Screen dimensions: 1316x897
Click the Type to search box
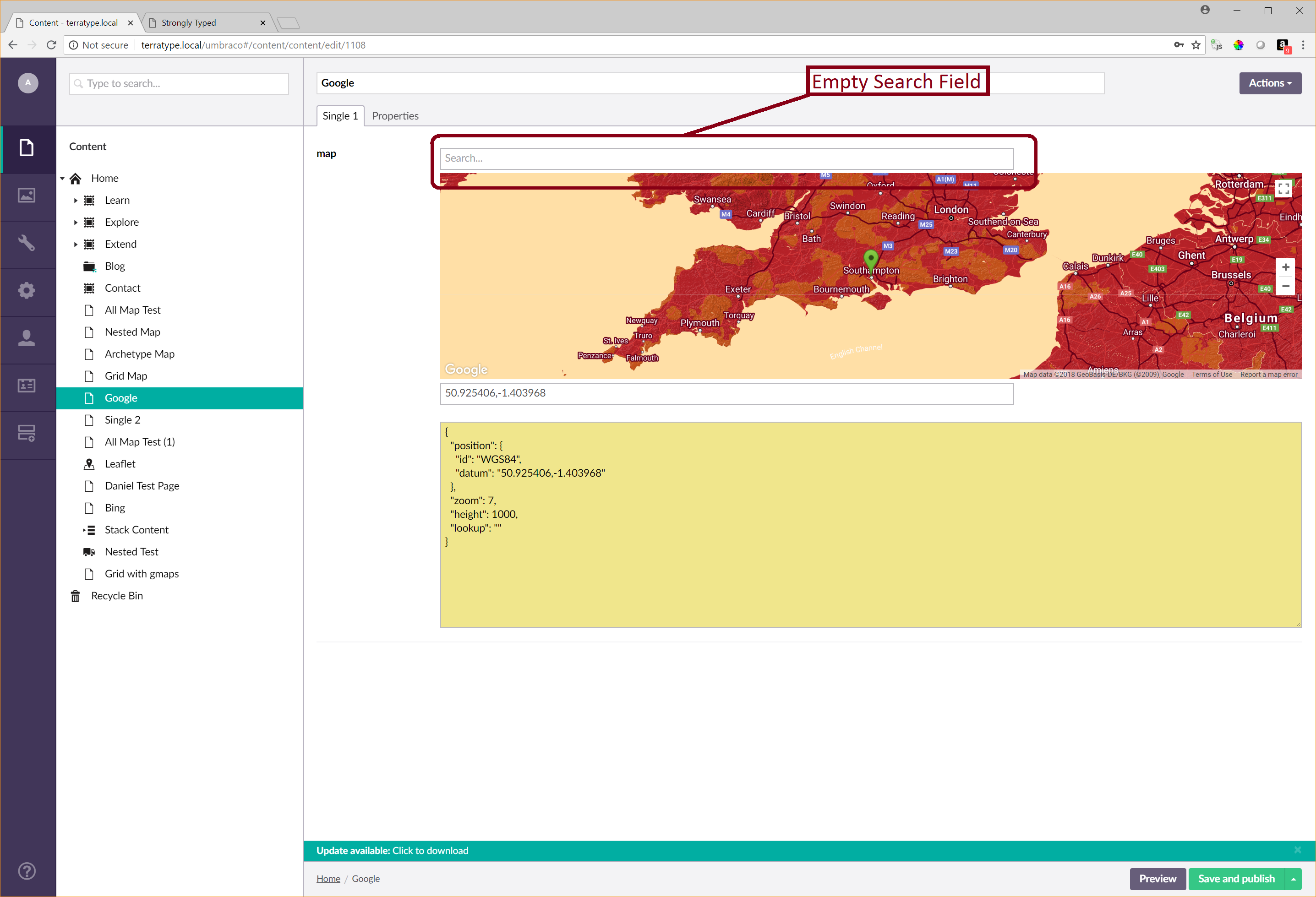coord(179,84)
